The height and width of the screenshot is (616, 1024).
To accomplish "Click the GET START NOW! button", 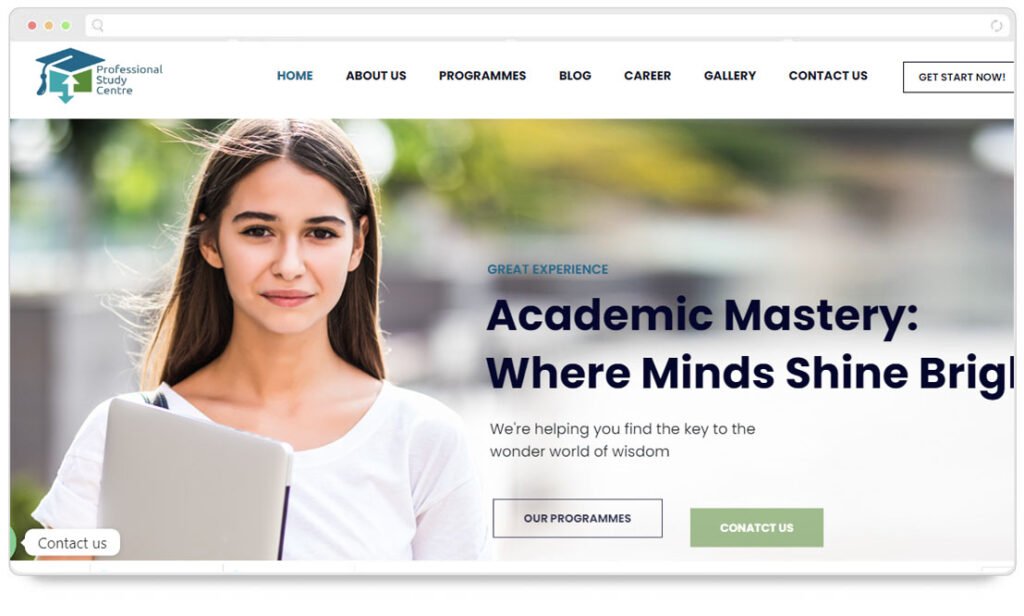I will pyautogui.click(x=959, y=77).
